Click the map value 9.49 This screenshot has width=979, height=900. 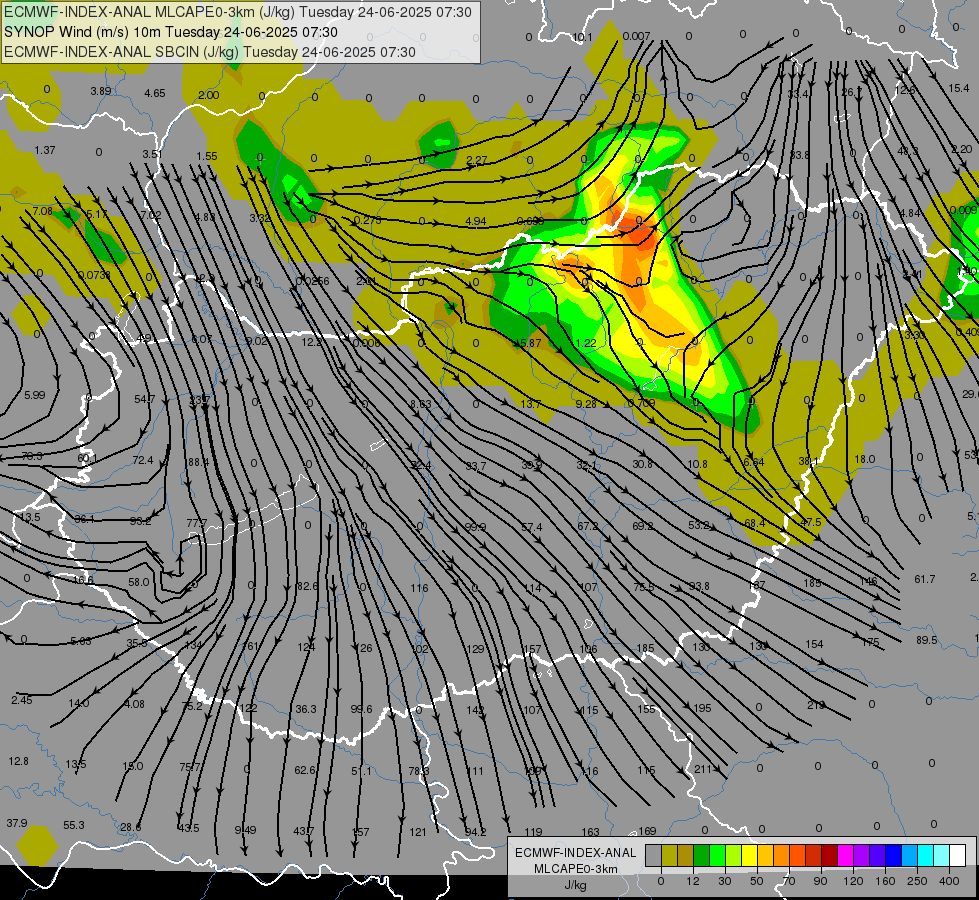245,830
